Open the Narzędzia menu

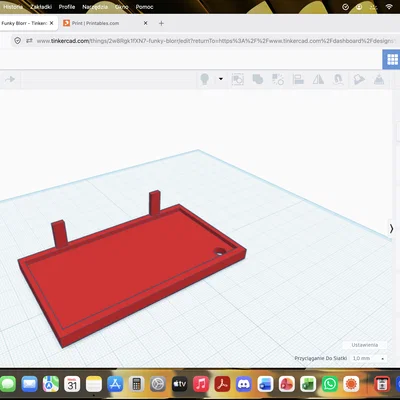point(95,7)
